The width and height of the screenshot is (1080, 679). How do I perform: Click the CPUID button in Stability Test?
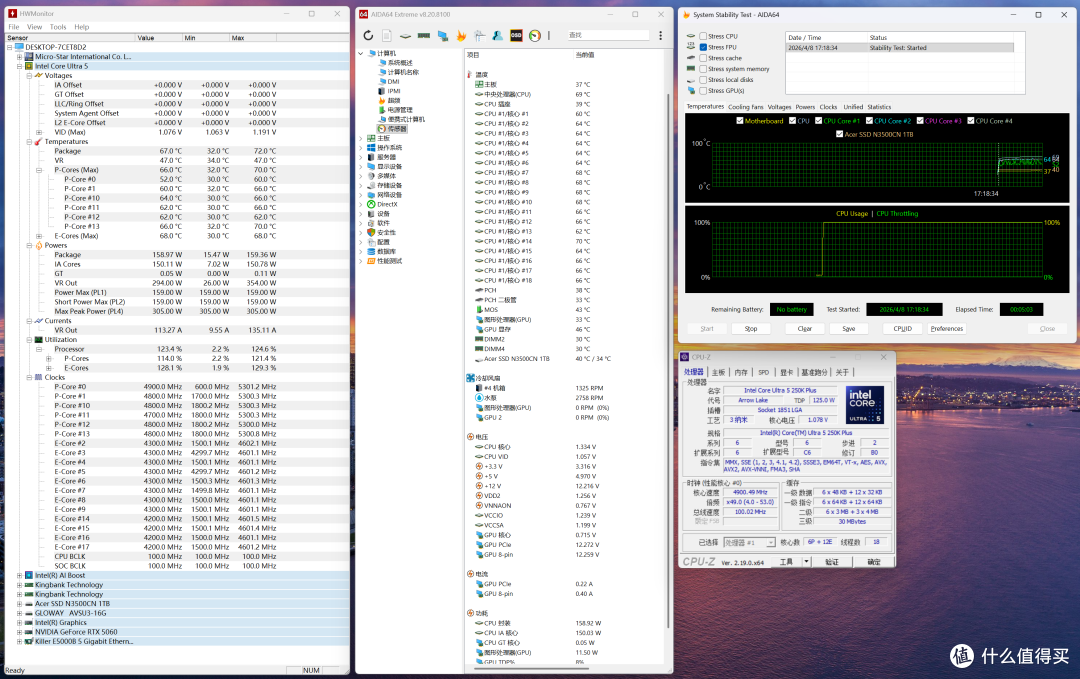[x=902, y=328]
